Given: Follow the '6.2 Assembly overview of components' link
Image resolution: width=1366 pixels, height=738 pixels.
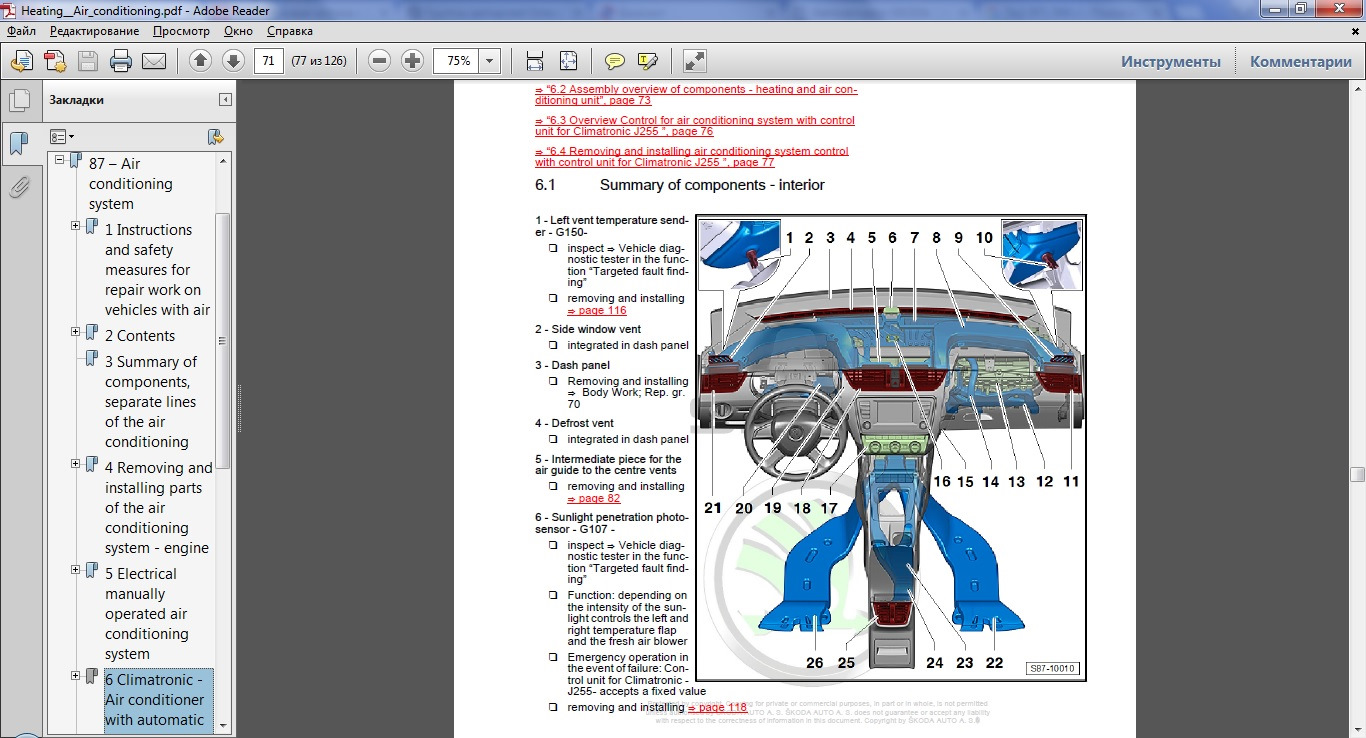Looking at the screenshot, I should pyautogui.click(x=696, y=95).
